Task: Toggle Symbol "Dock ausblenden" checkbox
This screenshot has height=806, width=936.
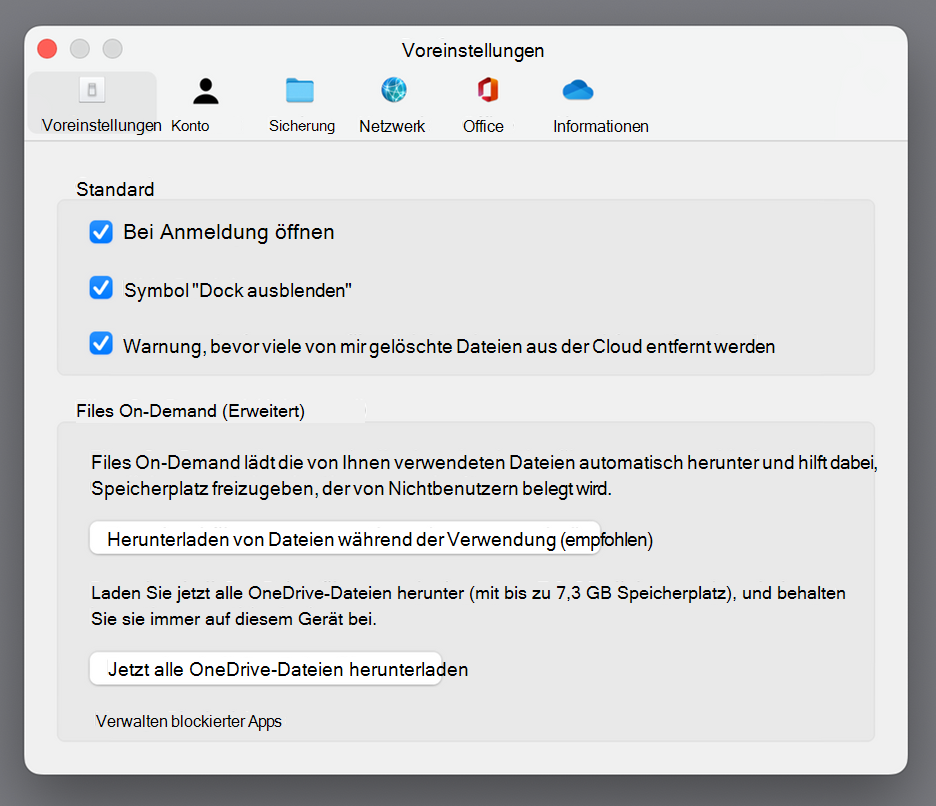Action: [x=101, y=288]
